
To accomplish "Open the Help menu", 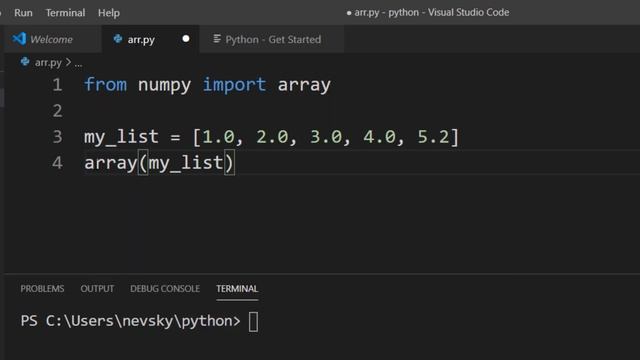I will pyautogui.click(x=109, y=13).
